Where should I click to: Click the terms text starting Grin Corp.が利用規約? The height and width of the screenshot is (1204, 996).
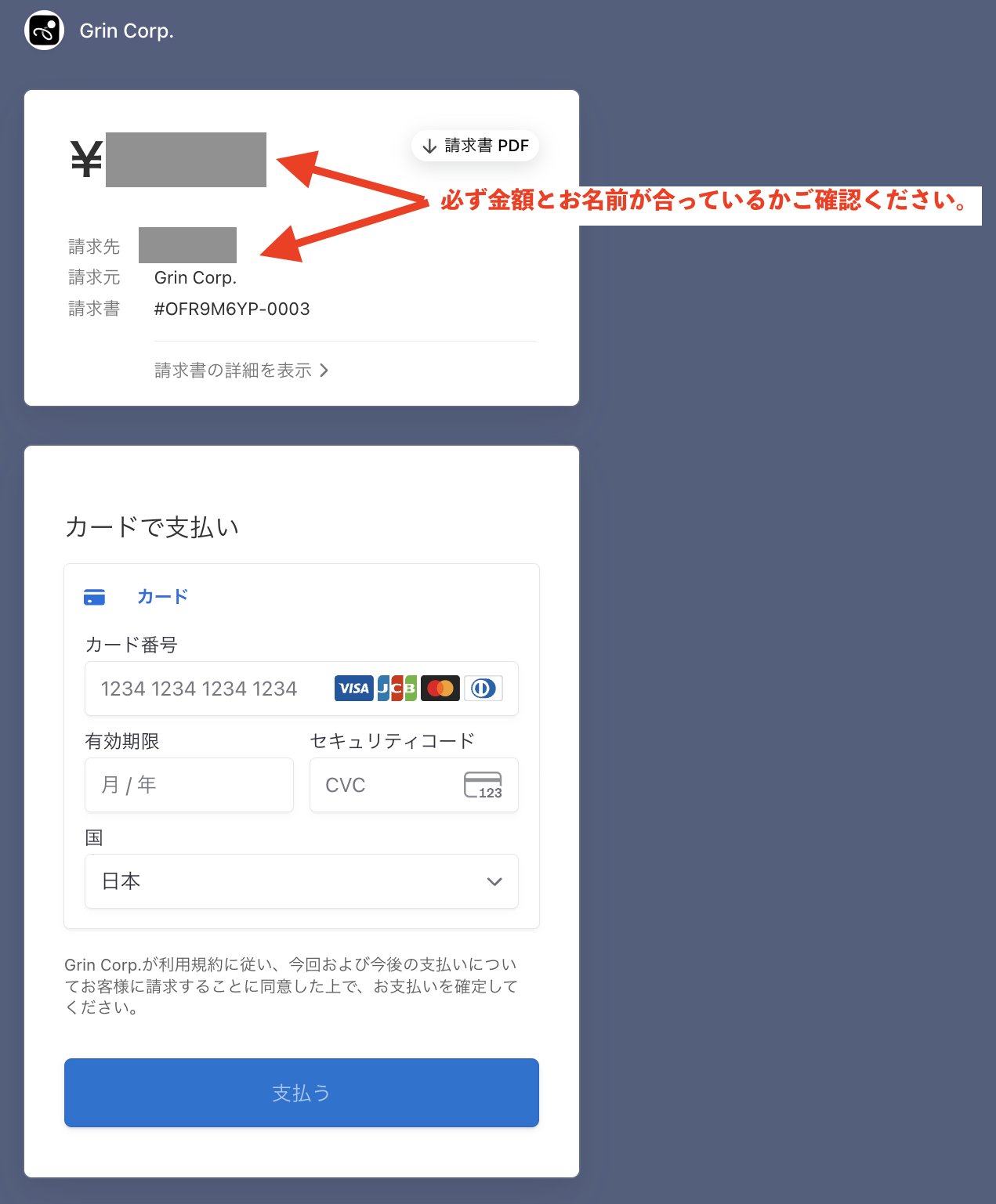292,985
